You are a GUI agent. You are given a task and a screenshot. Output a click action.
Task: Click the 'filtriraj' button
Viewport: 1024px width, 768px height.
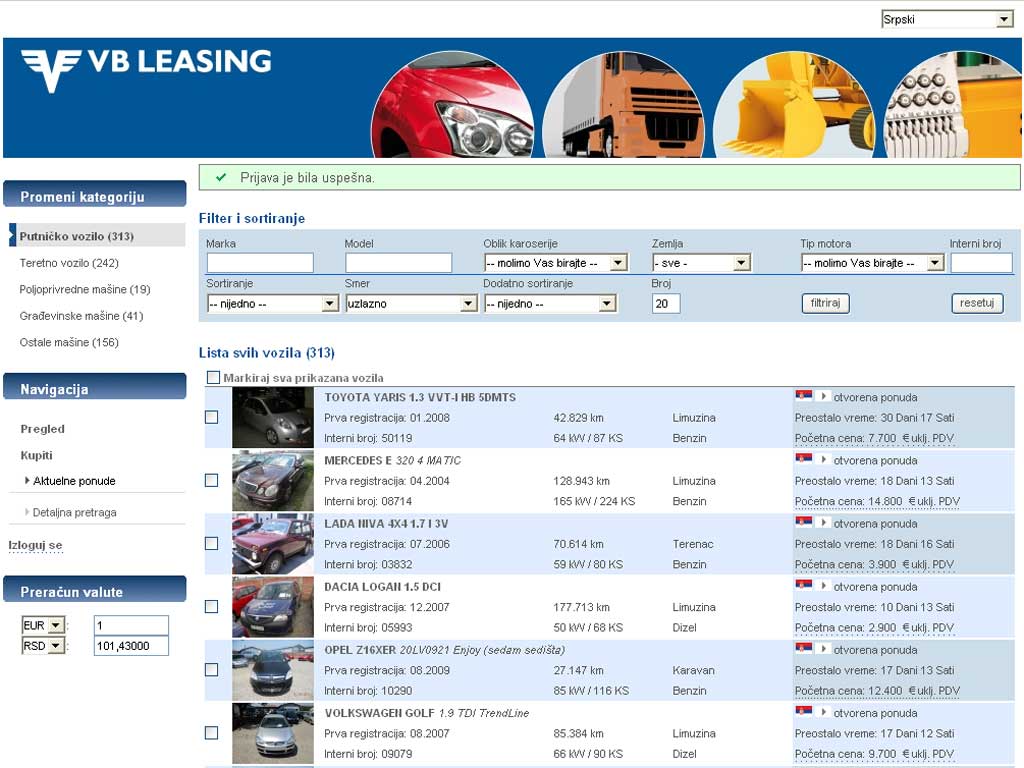(825, 303)
